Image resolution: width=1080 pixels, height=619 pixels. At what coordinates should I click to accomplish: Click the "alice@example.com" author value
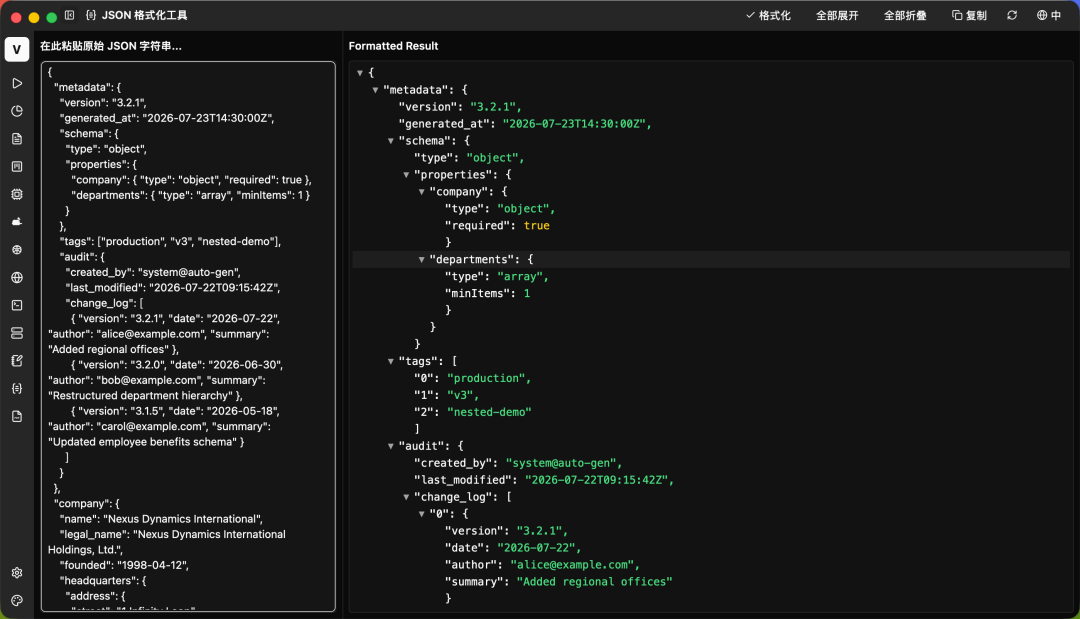(x=572, y=565)
